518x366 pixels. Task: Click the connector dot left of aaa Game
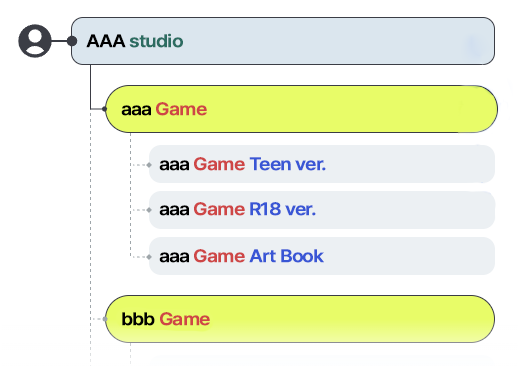[105, 109]
